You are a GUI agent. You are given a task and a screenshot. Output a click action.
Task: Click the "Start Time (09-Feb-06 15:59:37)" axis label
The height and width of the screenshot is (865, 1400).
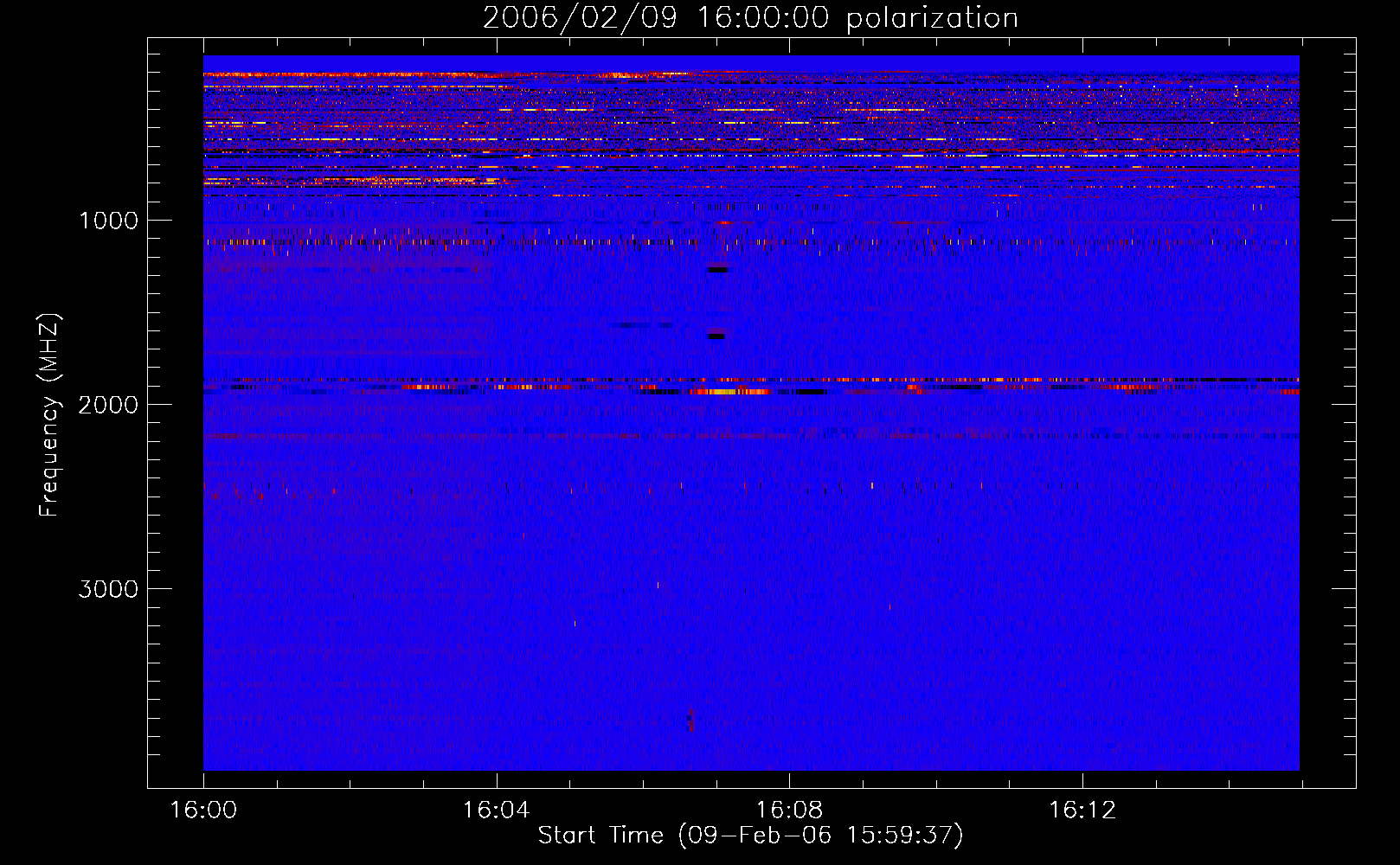(x=750, y=836)
